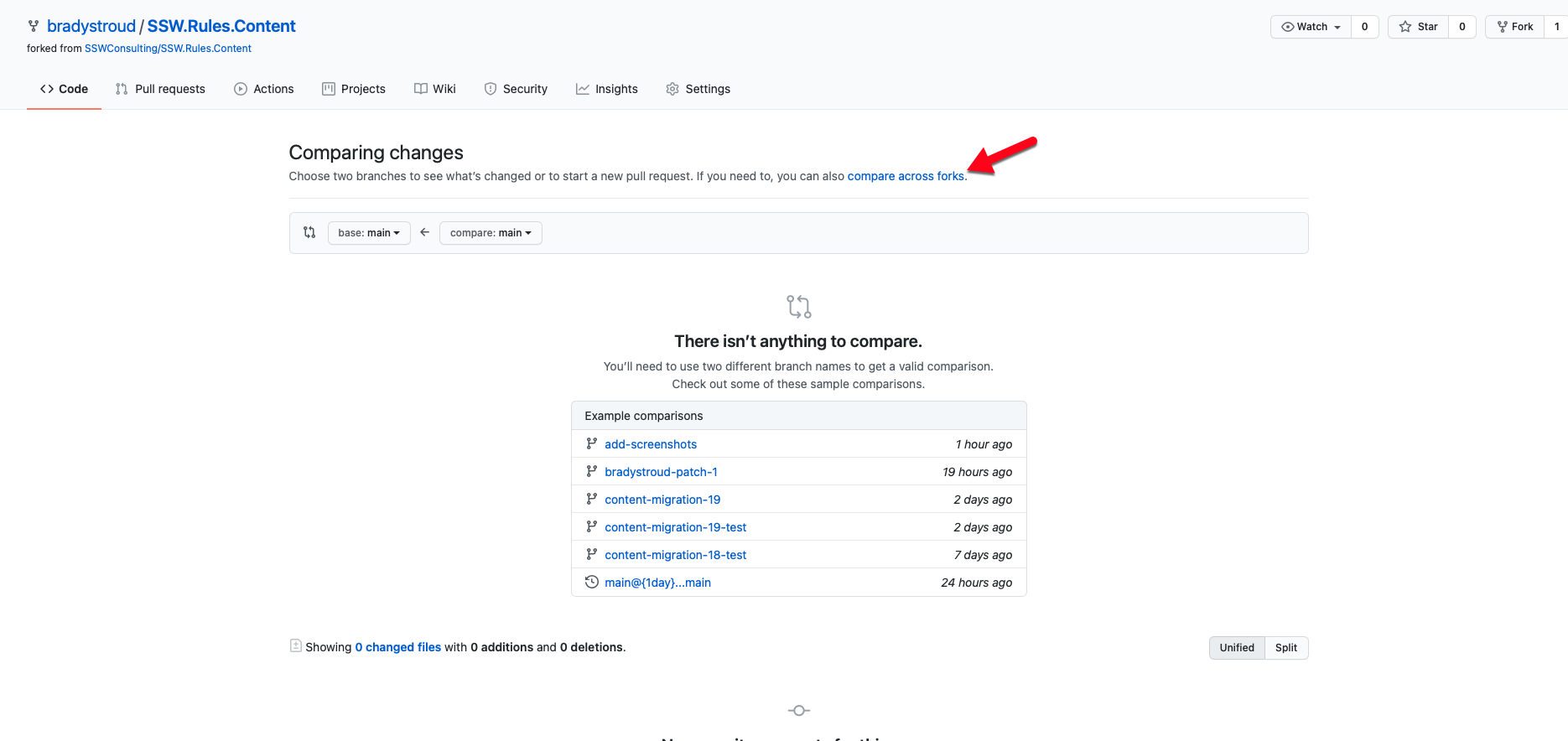Open the Wiki tab
The height and width of the screenshot is (741, 1568).
pos(435,89)
